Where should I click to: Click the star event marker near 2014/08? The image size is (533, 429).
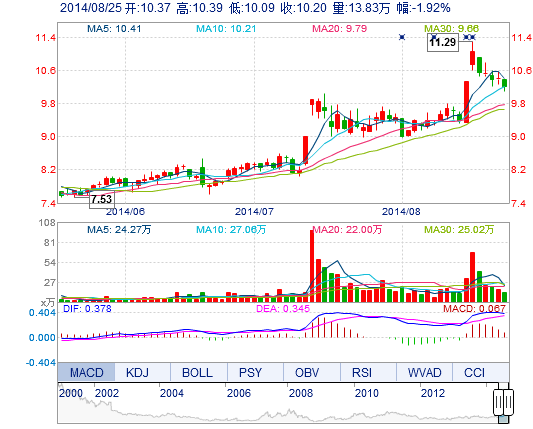click(x=402, y=37)
